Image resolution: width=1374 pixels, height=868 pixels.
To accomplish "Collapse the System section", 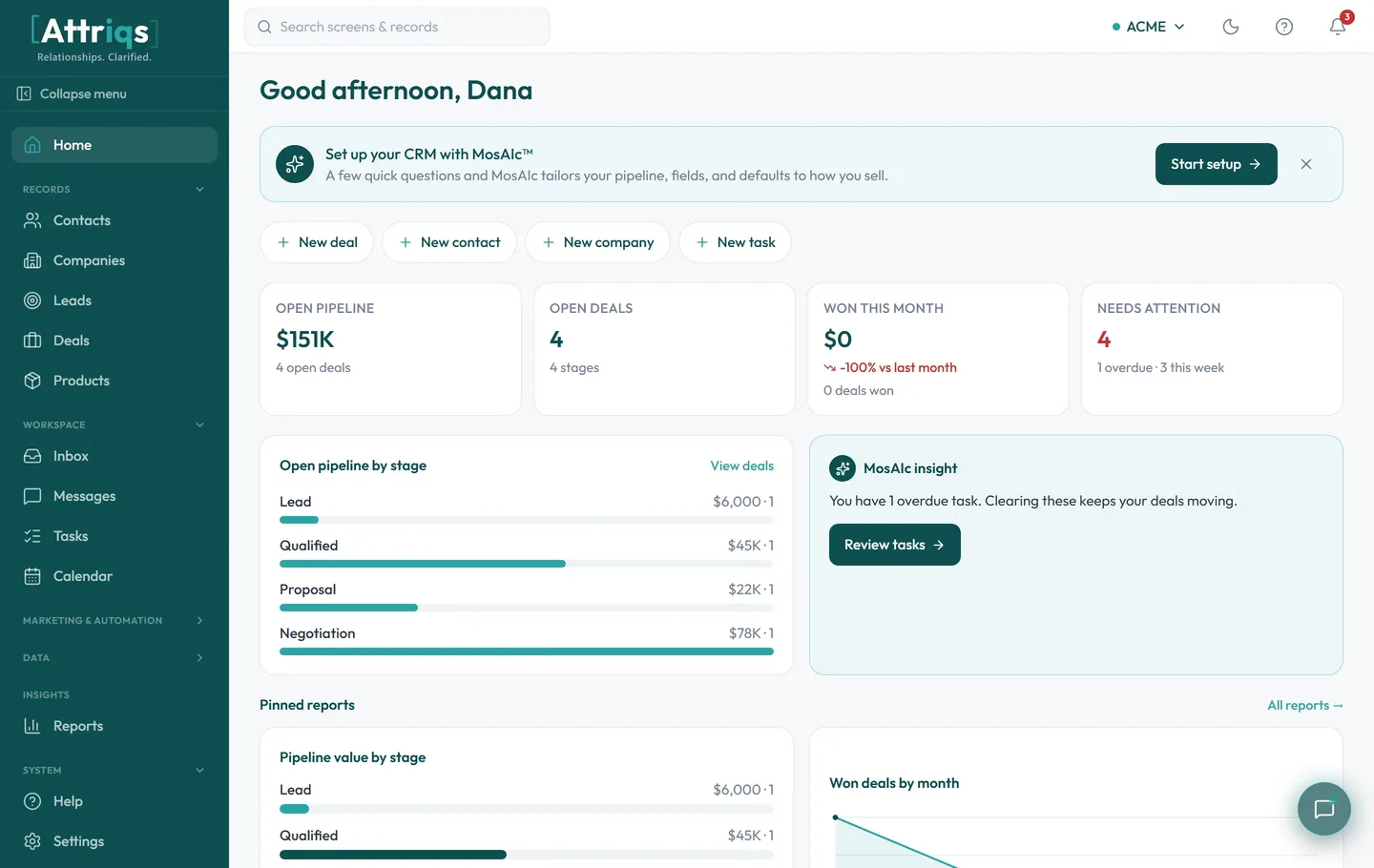I will pos(199,770).
